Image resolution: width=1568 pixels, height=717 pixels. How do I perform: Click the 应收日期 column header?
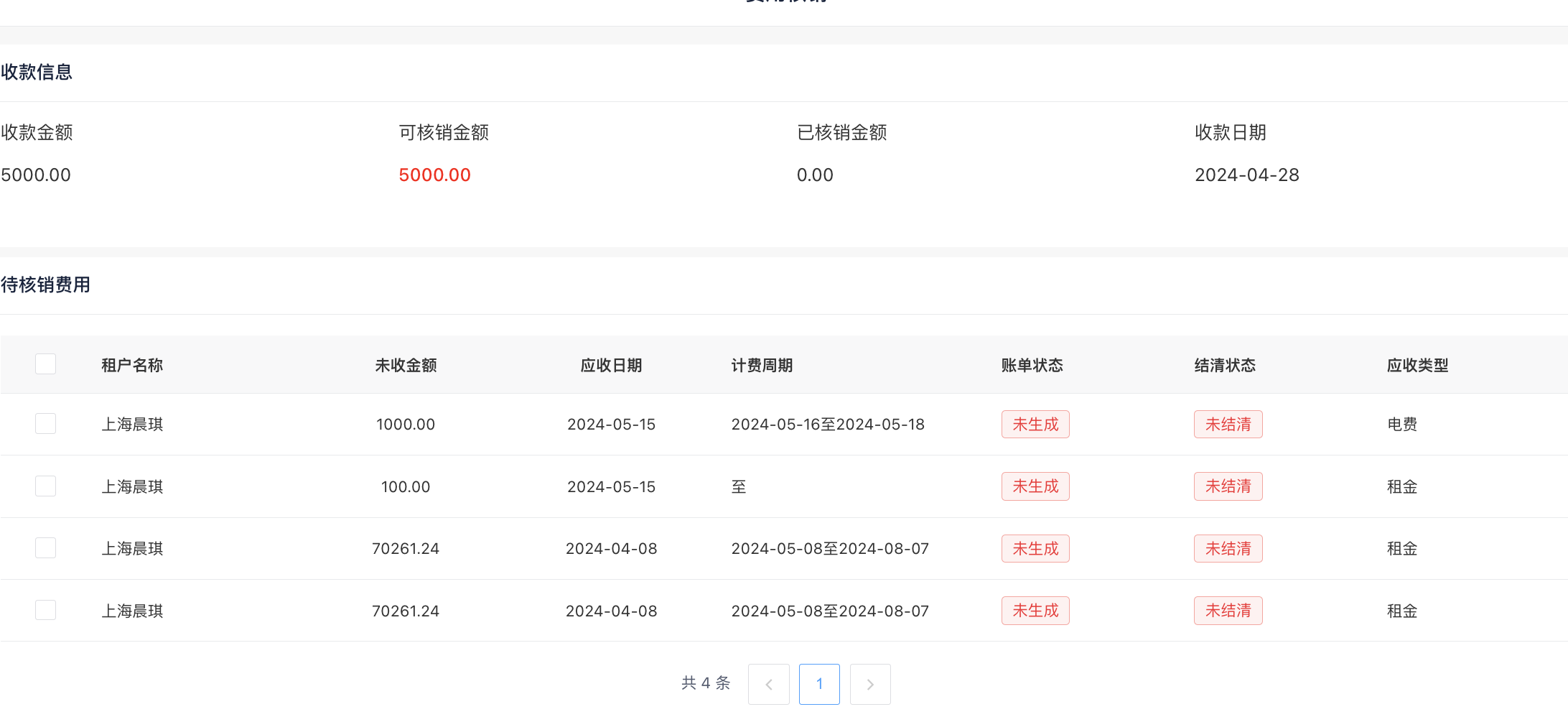click(611, 365)
